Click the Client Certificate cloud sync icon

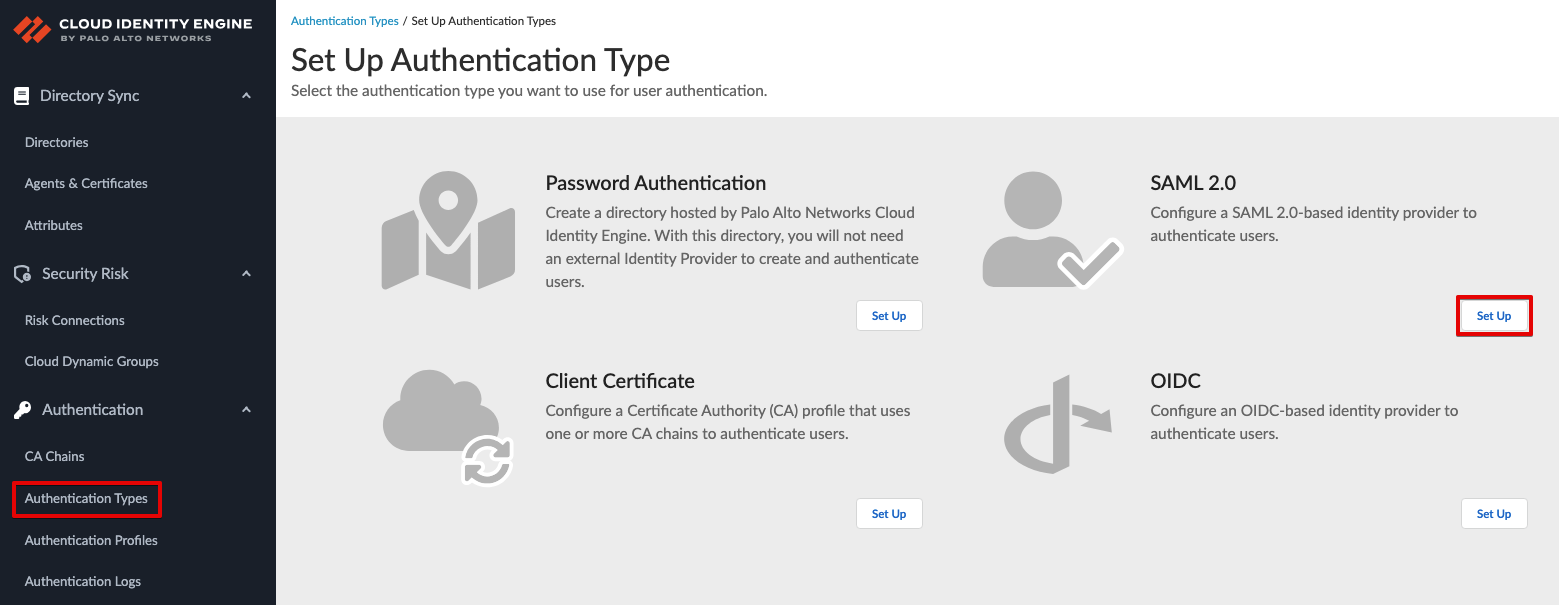click(x=448, y=428)
